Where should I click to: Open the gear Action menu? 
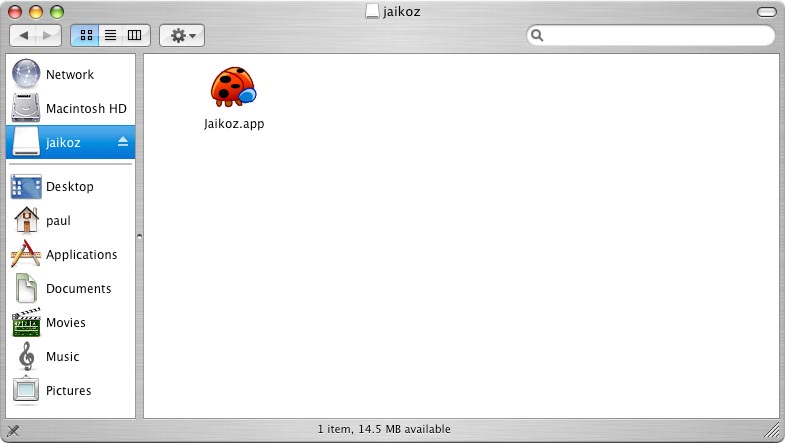pos(182,35)
